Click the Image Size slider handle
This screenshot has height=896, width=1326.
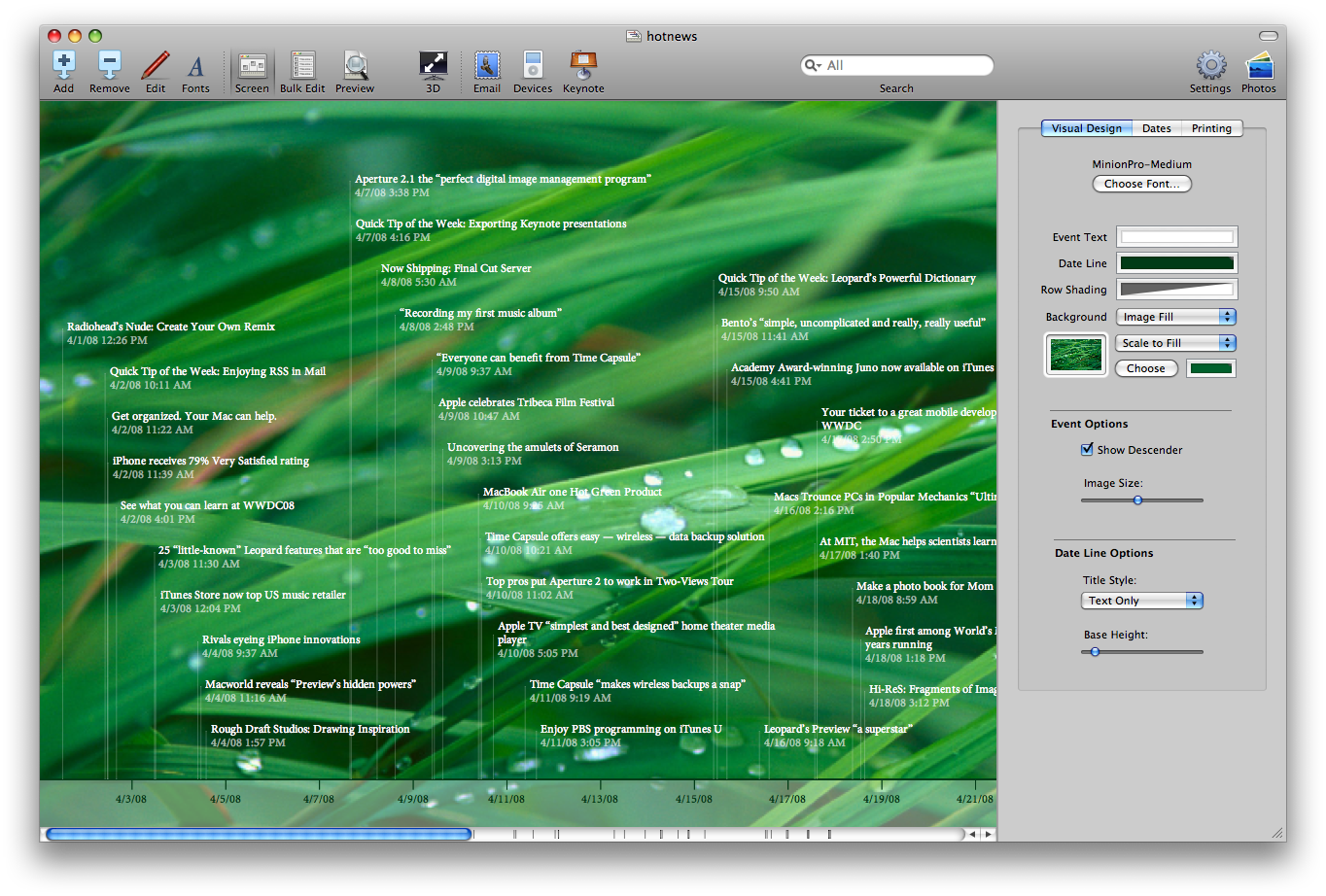pyautogui.click(x=1137, y=500)
